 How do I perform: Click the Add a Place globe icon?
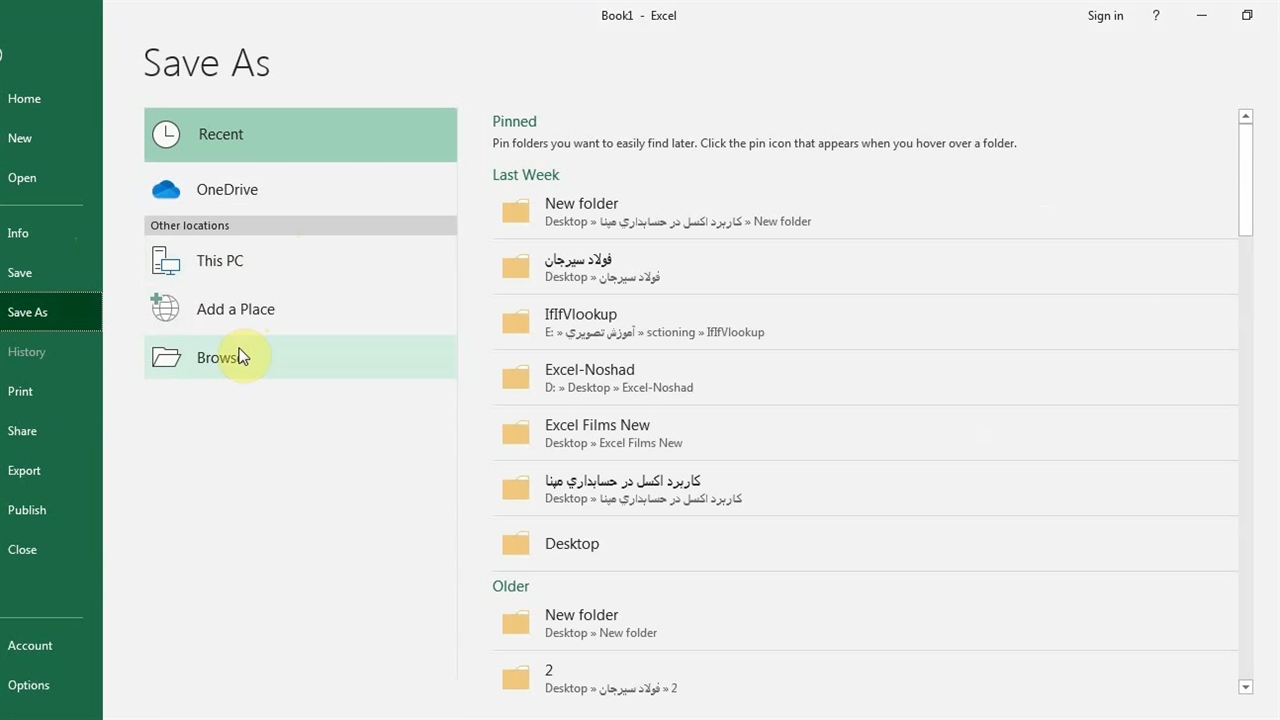coord(165,308)
